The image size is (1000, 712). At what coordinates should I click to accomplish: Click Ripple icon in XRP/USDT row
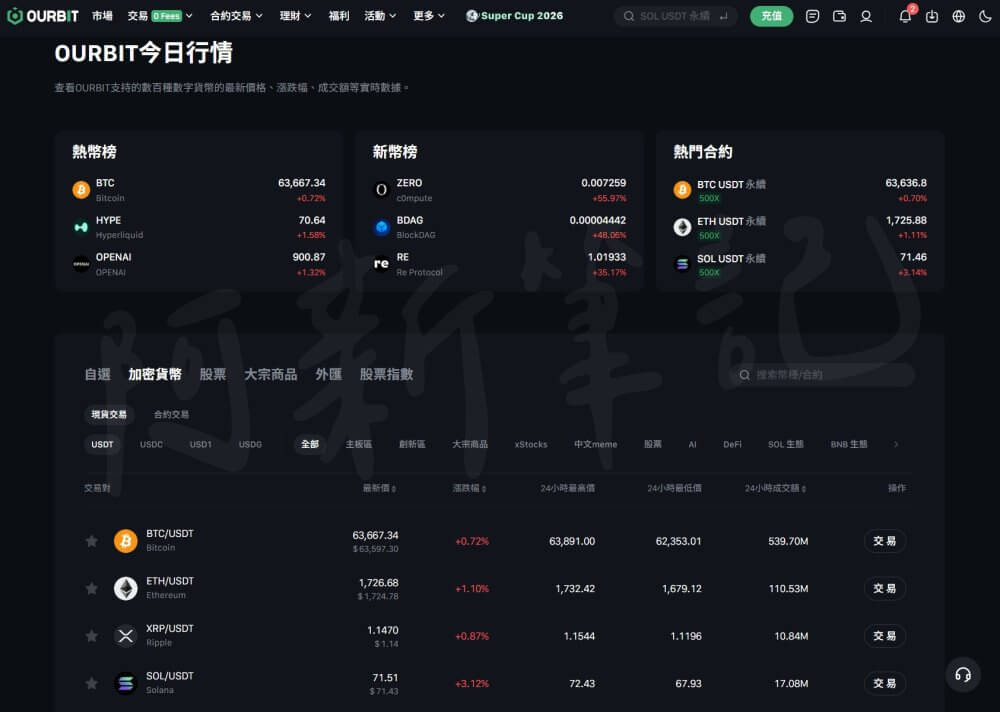coord(126,636)
